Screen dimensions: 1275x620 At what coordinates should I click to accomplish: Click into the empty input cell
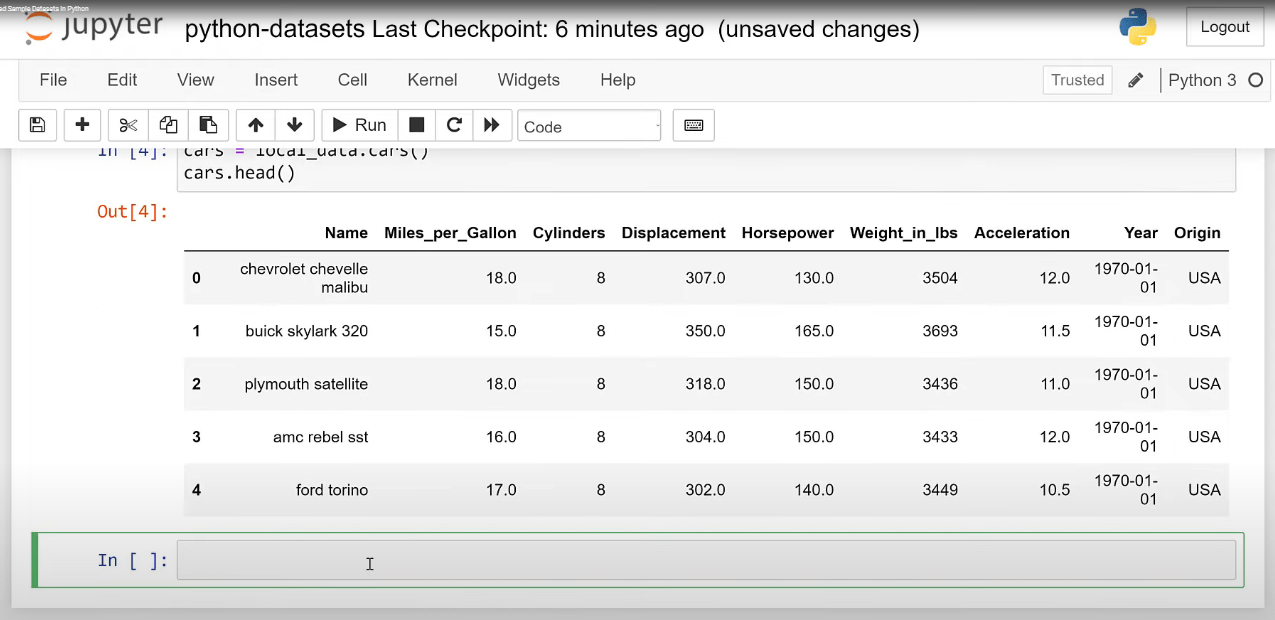(x=706, y=560)
